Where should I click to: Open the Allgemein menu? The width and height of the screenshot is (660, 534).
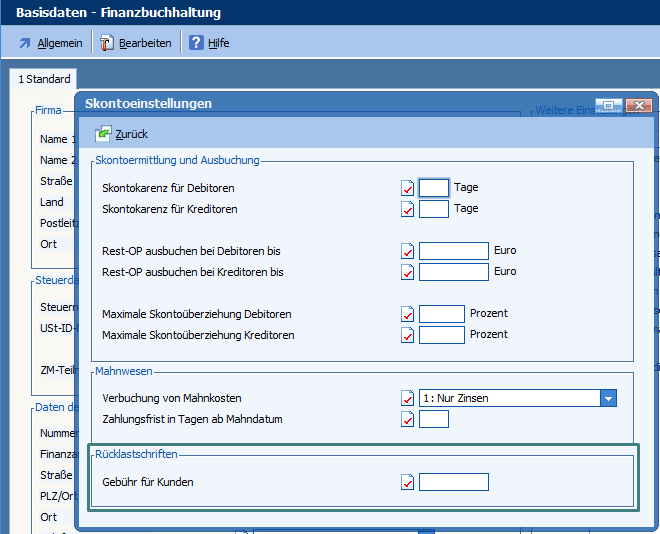[x=50, y=43]
